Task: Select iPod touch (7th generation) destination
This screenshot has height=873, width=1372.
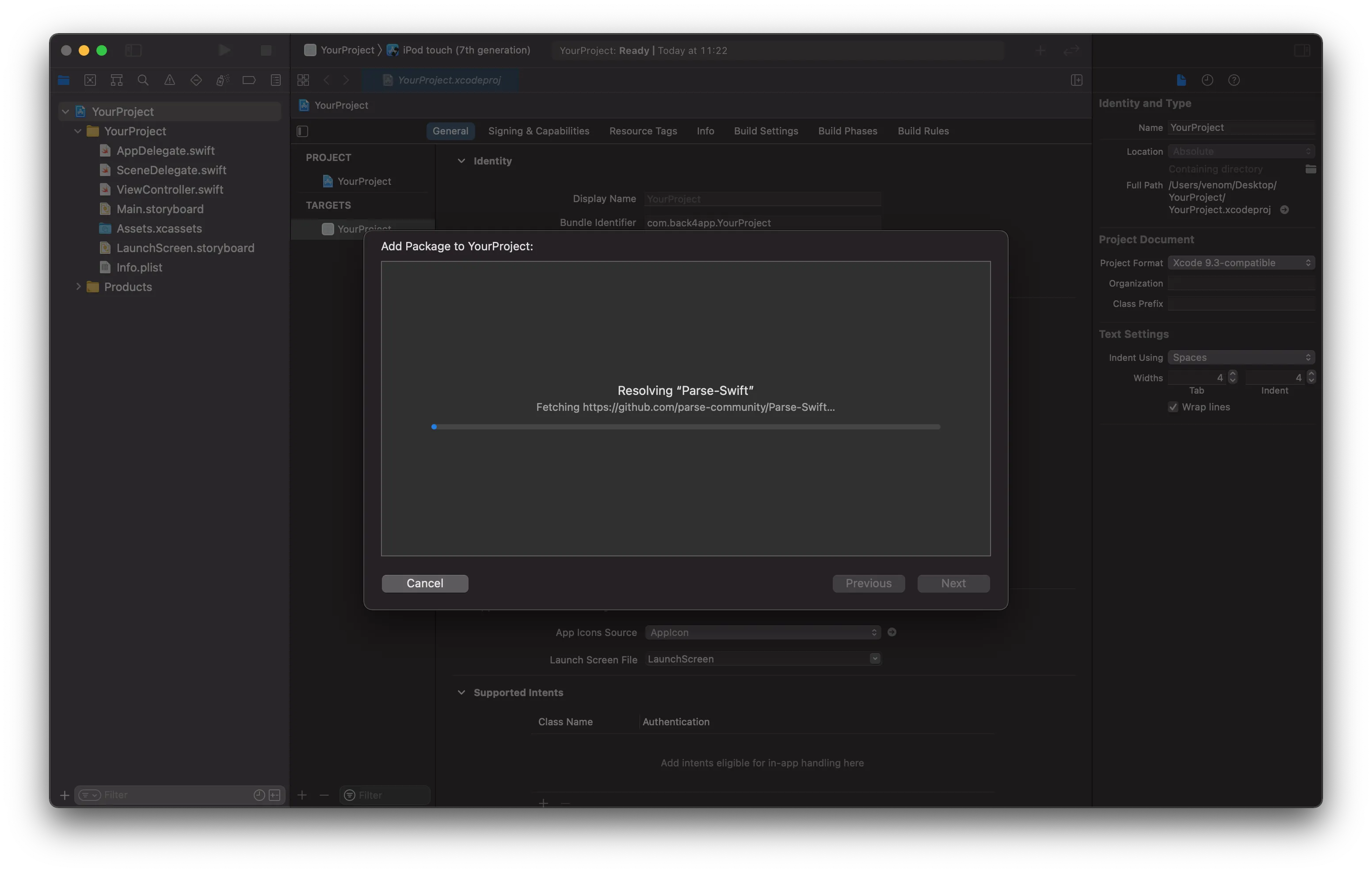Action: 459,50
